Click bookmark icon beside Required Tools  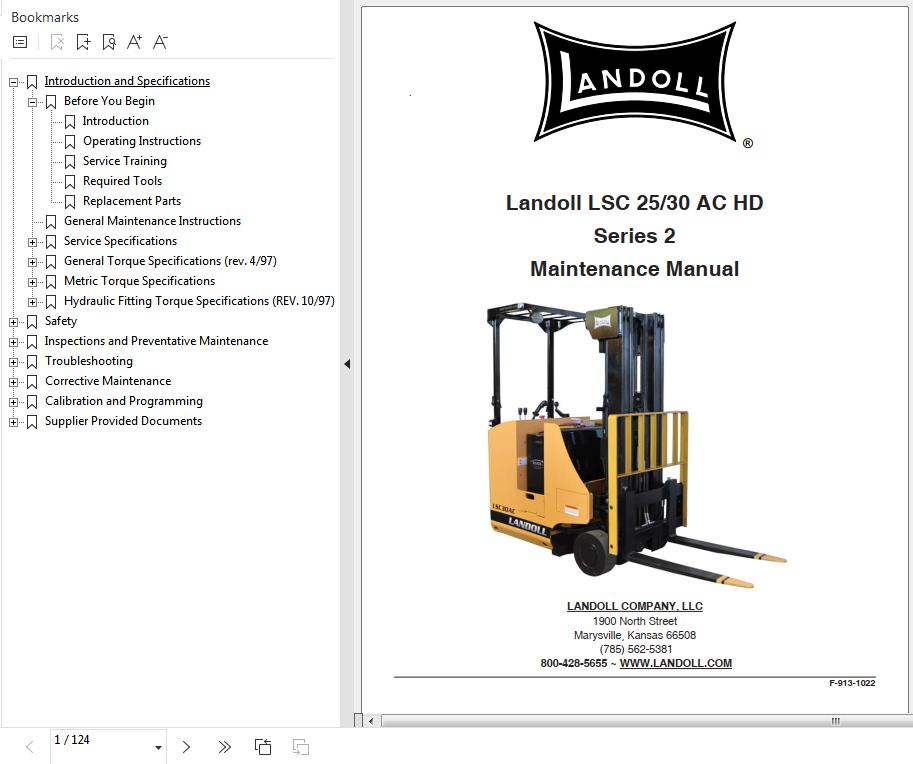click(70, 182)
